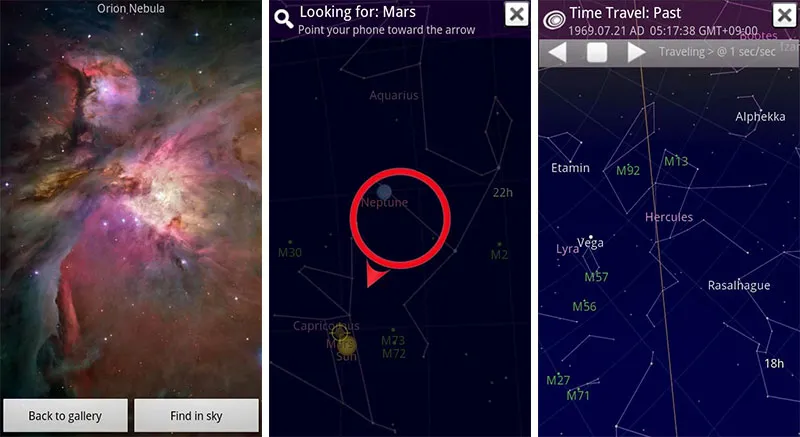
Task: Close the Looking for Mars search
Action: [x=517, y=14]
